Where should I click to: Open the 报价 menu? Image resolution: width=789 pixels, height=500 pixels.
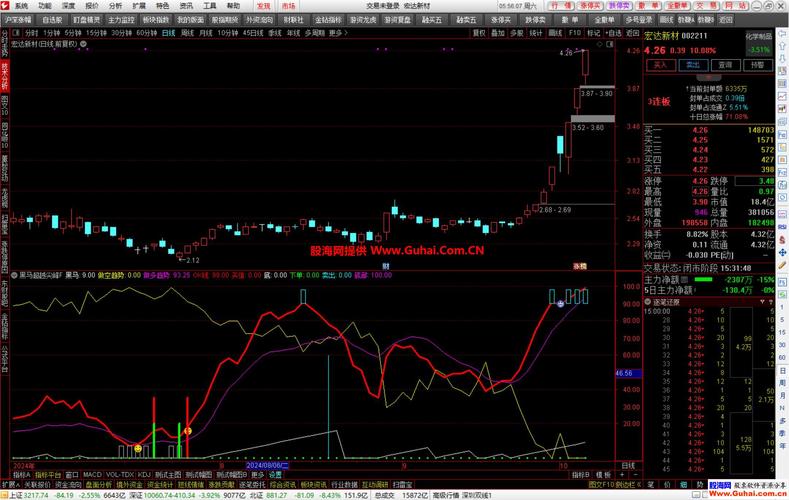click(x=92, y=6)
